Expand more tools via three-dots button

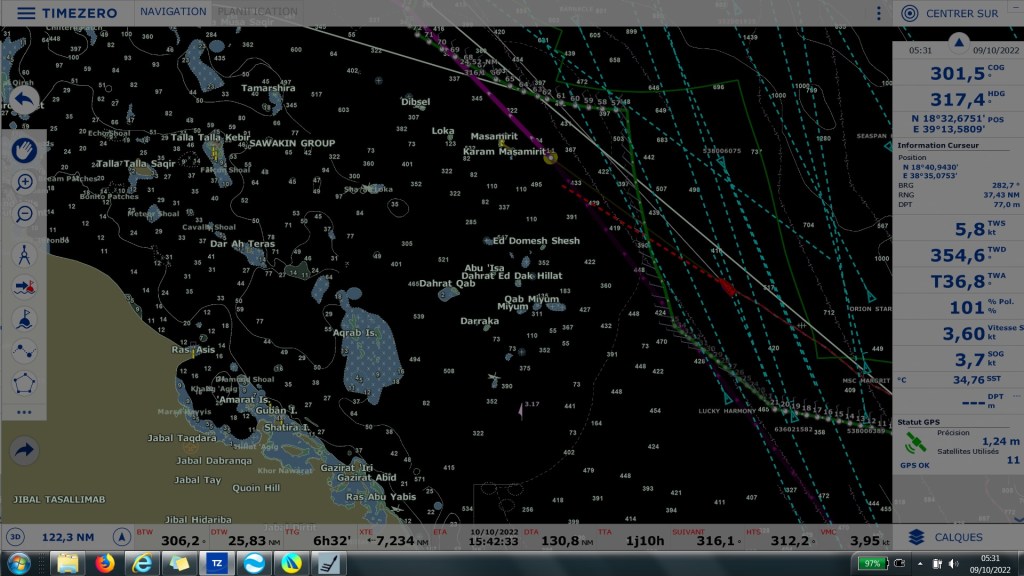24,412
